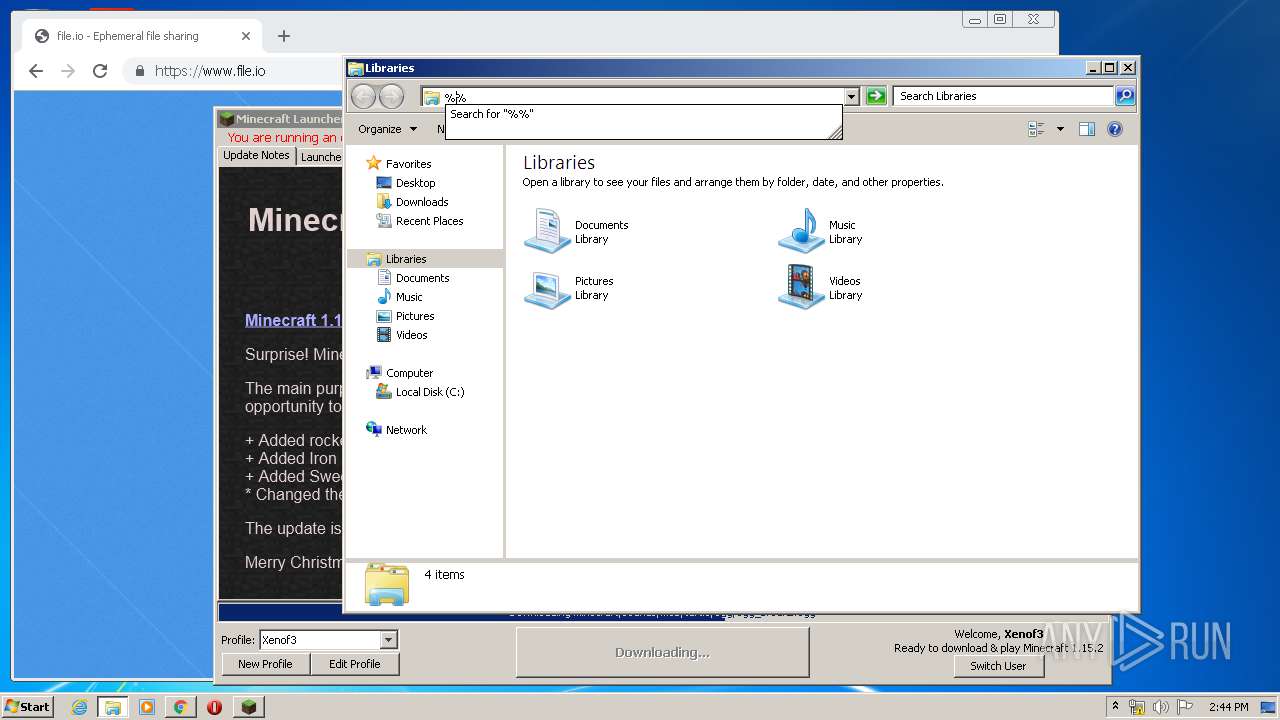The image size is (1280, 720).
Task: Reload the file.io page in Chrome
Action: tap(100, 71)
